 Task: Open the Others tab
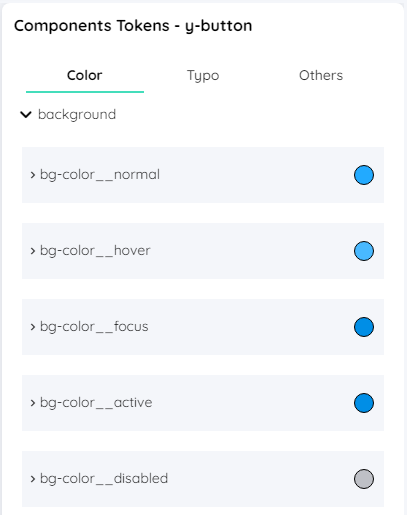coord(321,75)
